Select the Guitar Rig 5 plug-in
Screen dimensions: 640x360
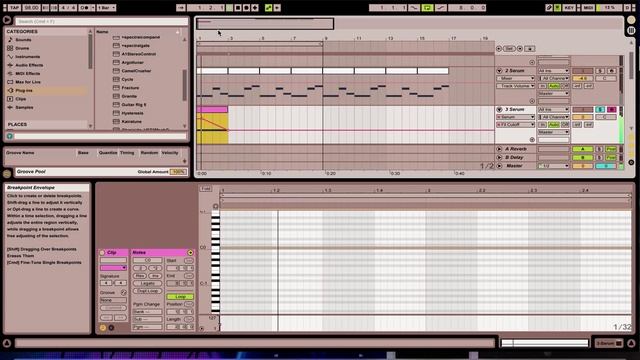(133, 104)
